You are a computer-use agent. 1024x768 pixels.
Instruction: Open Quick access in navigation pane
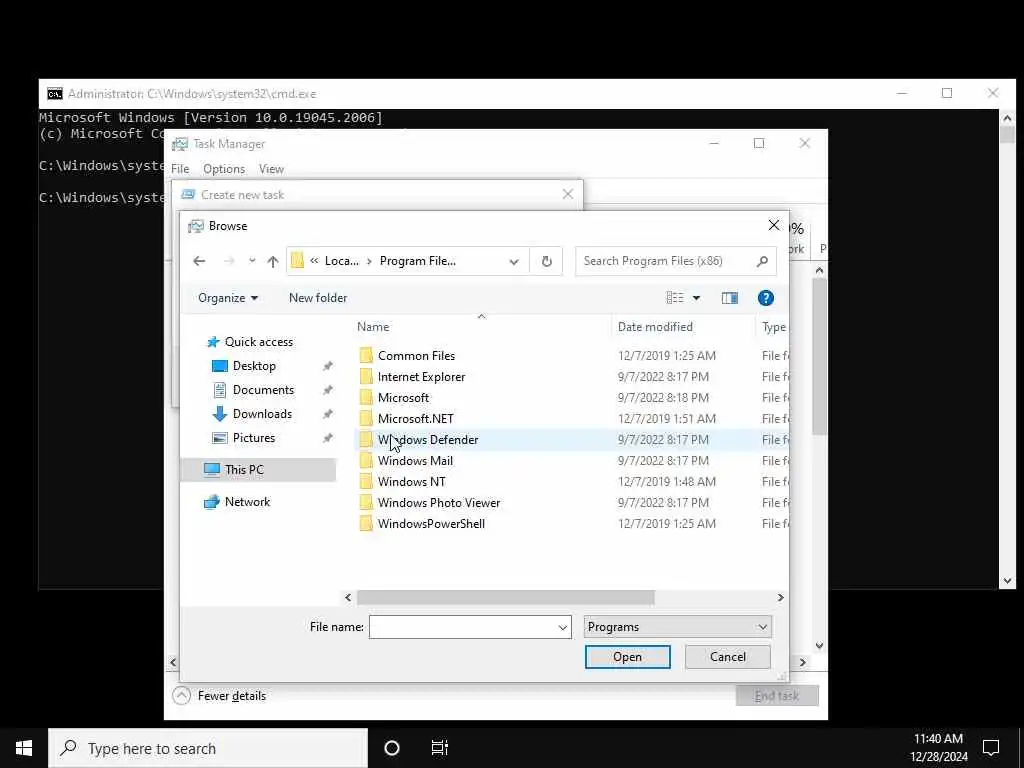pyautogui.click(x=259, y=342)
